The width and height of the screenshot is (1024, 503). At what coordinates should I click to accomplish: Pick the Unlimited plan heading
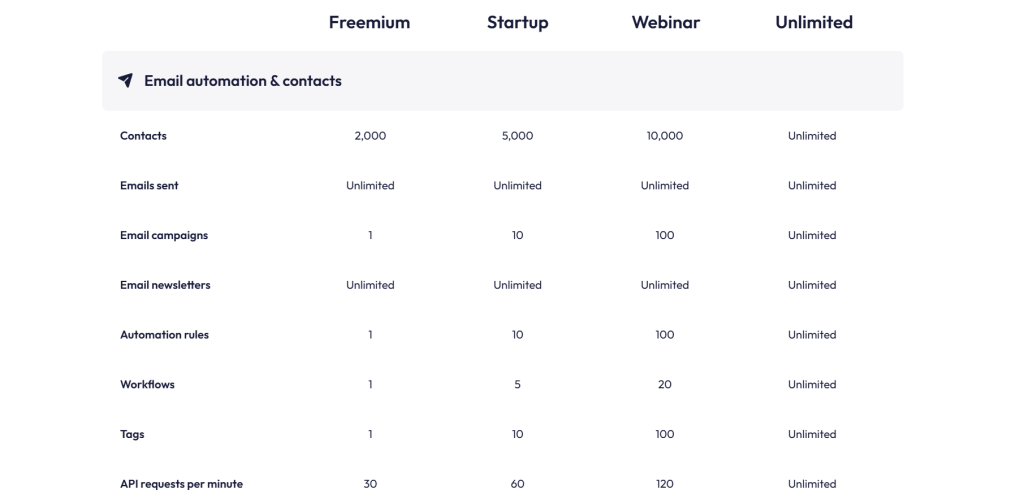click(813, 22)
